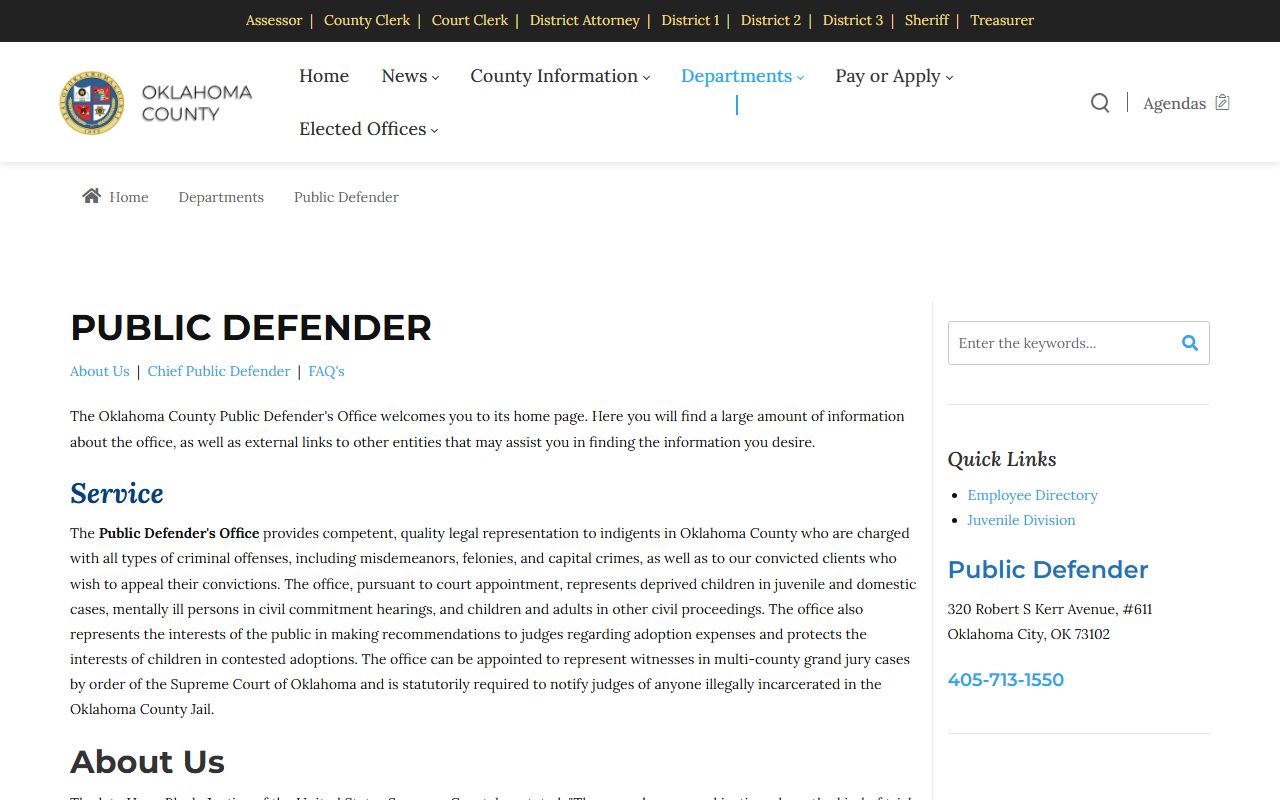
Task: Open the News menu
Action: coord(404,76)
